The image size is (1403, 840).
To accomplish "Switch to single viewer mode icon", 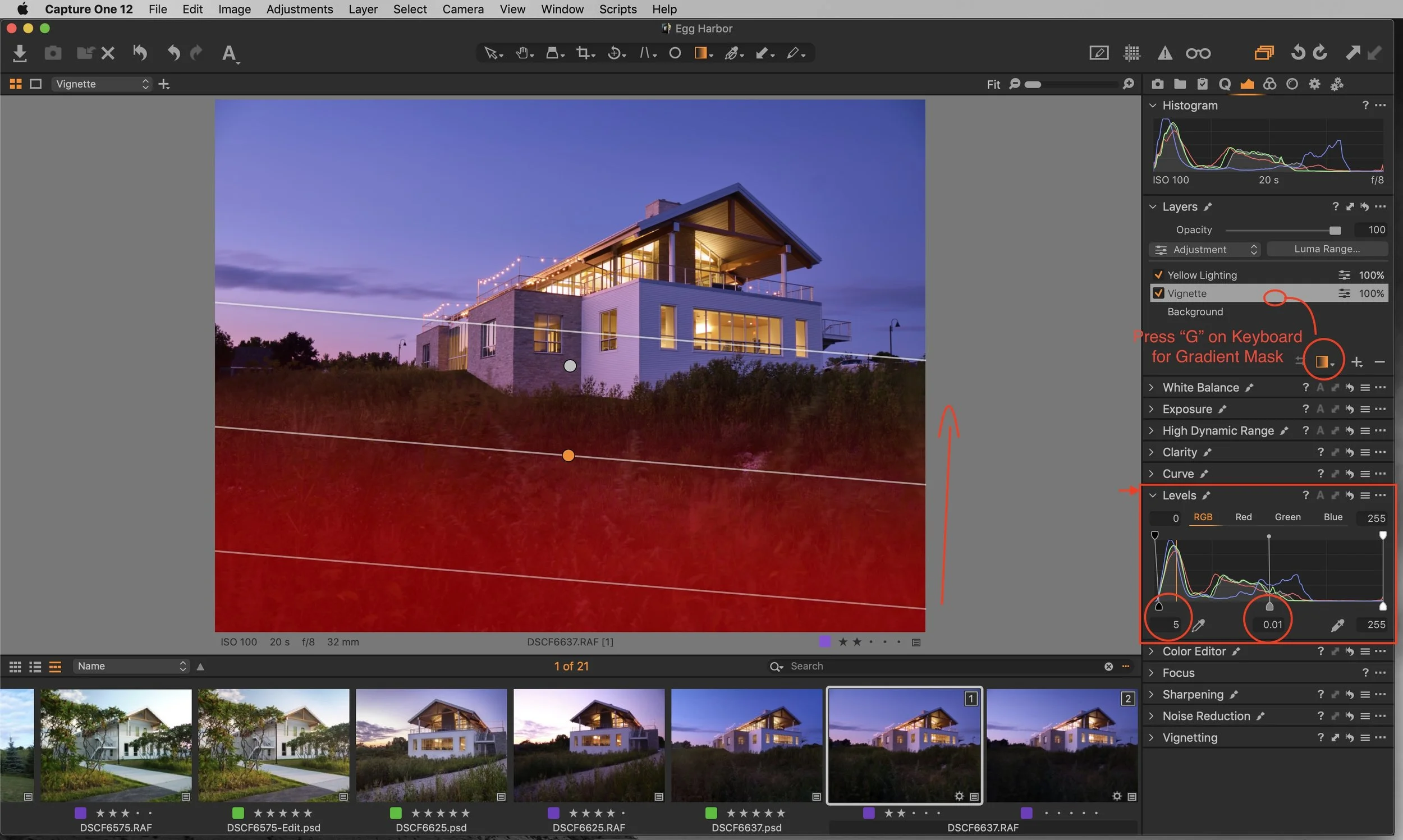I will (x=36, y=84).
